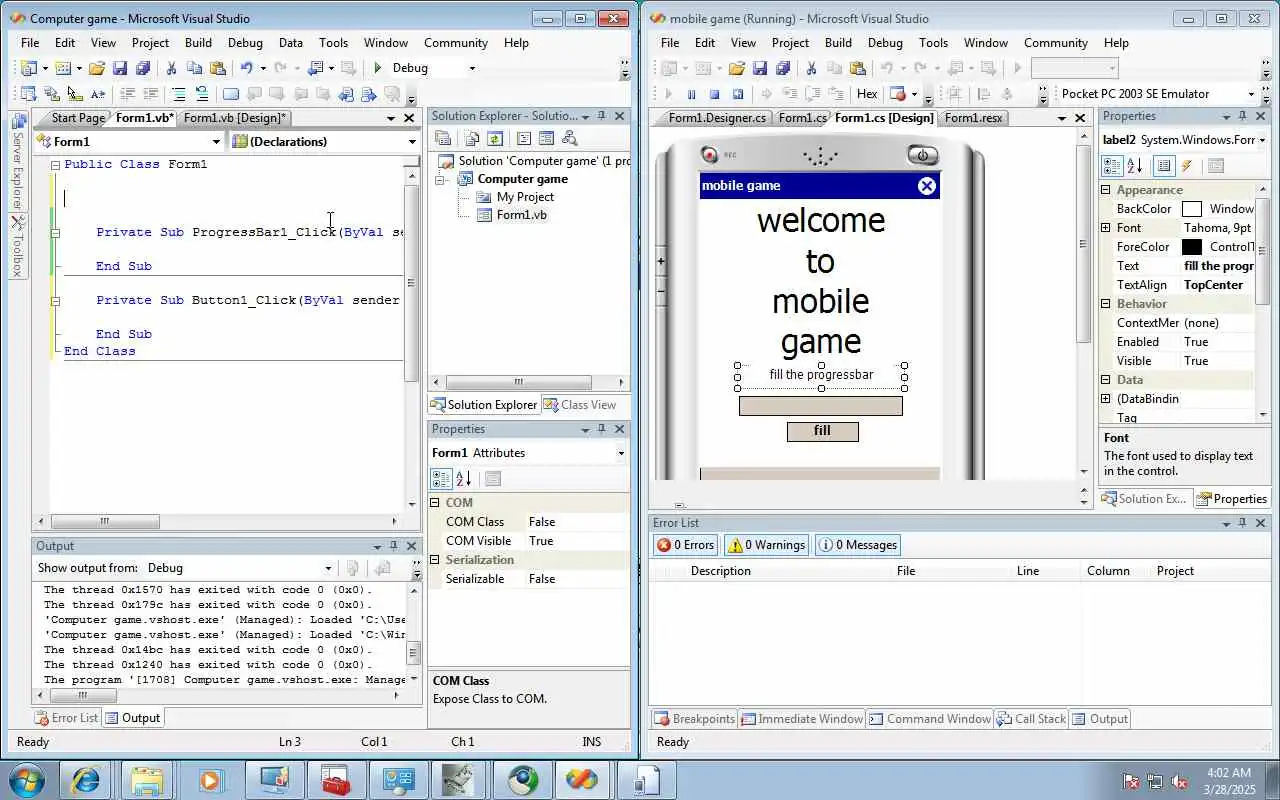This screenshot has height=800, width=1280.
Task: Expand Font property in label2 Properties
Action: tap(1106, 228)
